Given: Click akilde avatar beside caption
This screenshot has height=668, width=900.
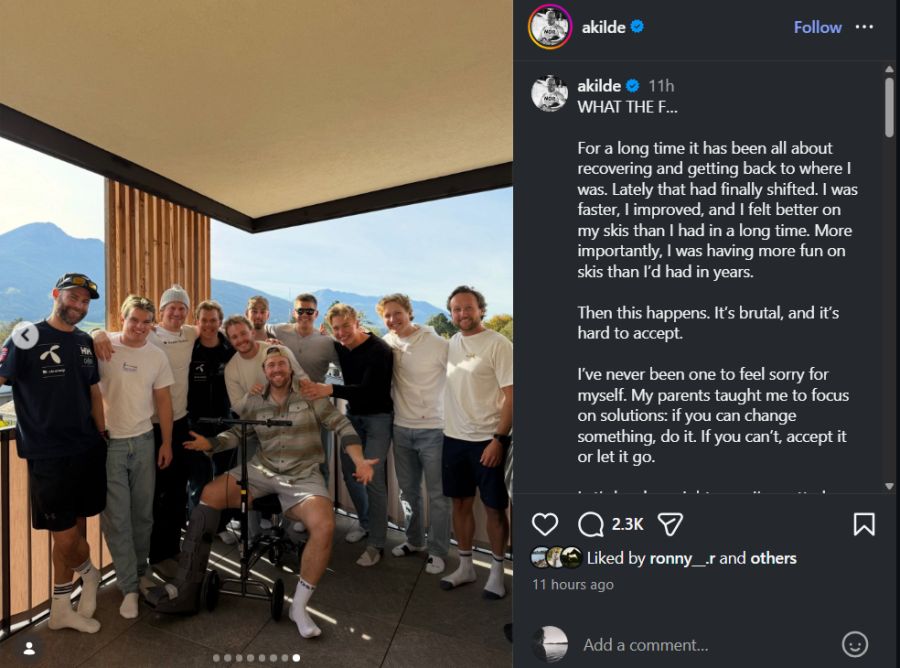Looking at the screenshot, I should [549, 94].
